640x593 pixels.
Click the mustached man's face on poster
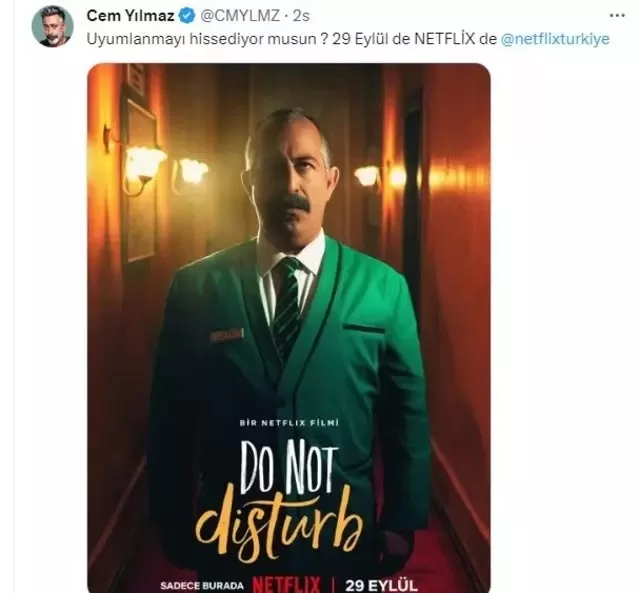point(292,180)
